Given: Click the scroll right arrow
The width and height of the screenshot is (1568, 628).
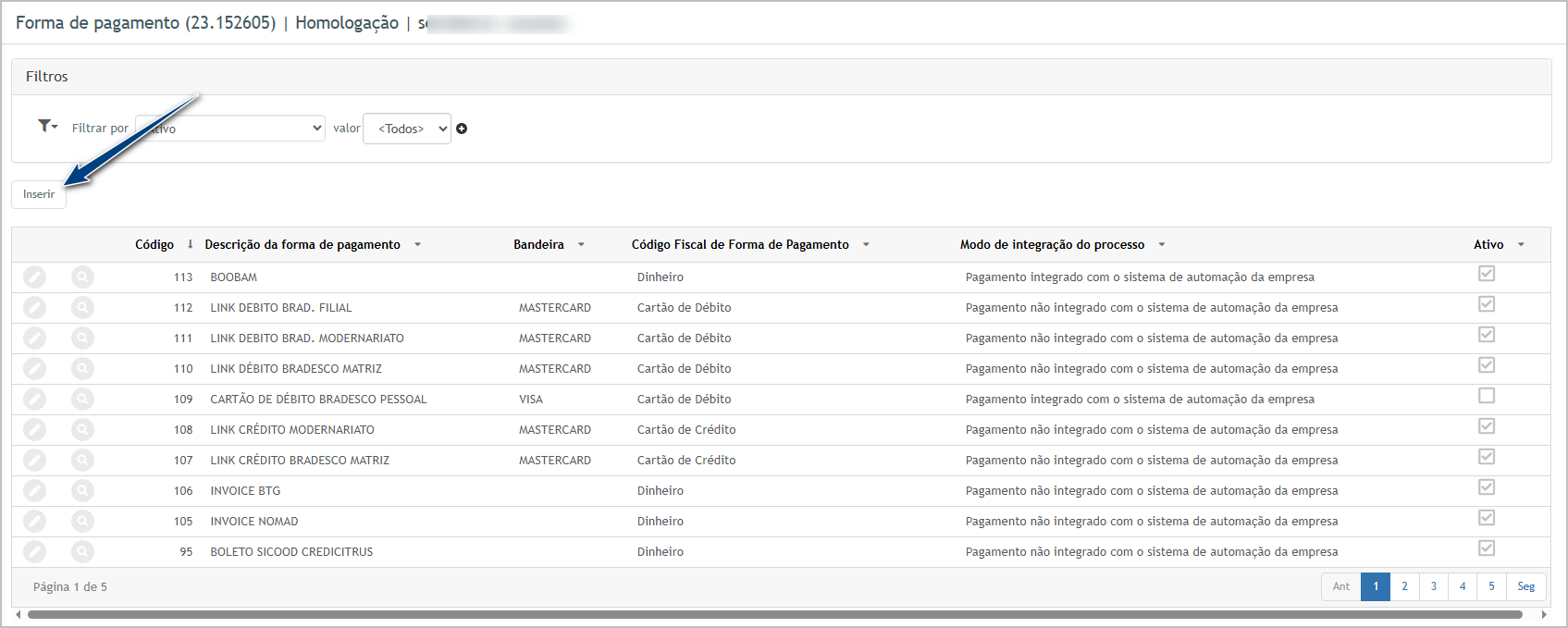Looking at the screenshot, I should coord(1544,614).
